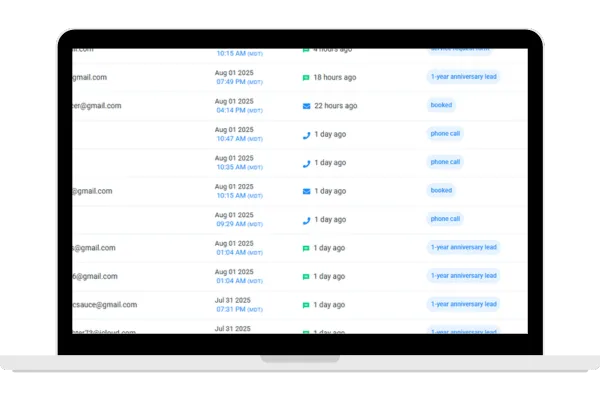Select the booked tag in the 04:14 PM row
Image resolution: width=600 pixels, height=400 pixels.
pyautogui.click(x=441, y=105)
